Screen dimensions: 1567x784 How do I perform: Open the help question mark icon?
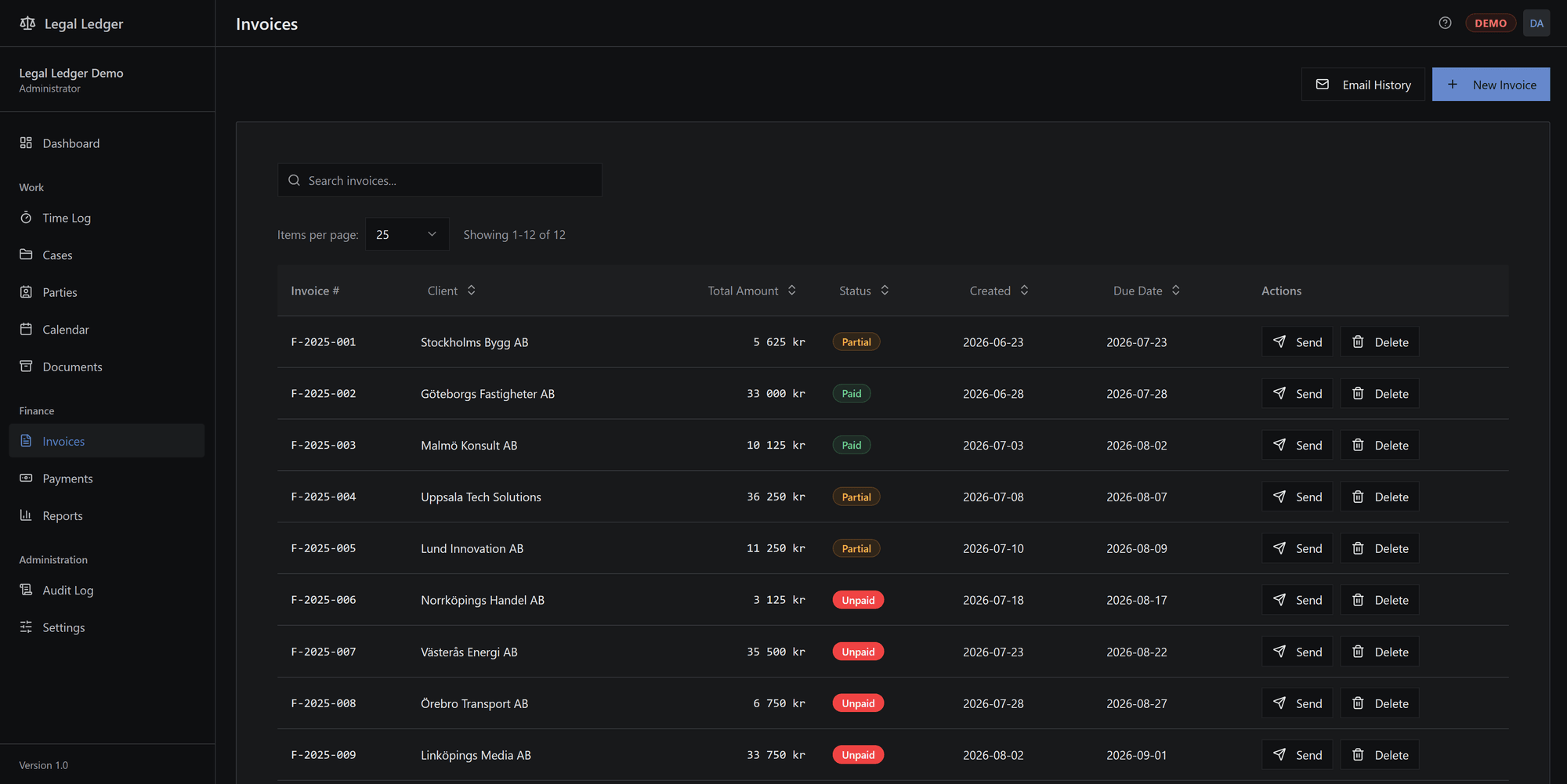click(1445, 23)
